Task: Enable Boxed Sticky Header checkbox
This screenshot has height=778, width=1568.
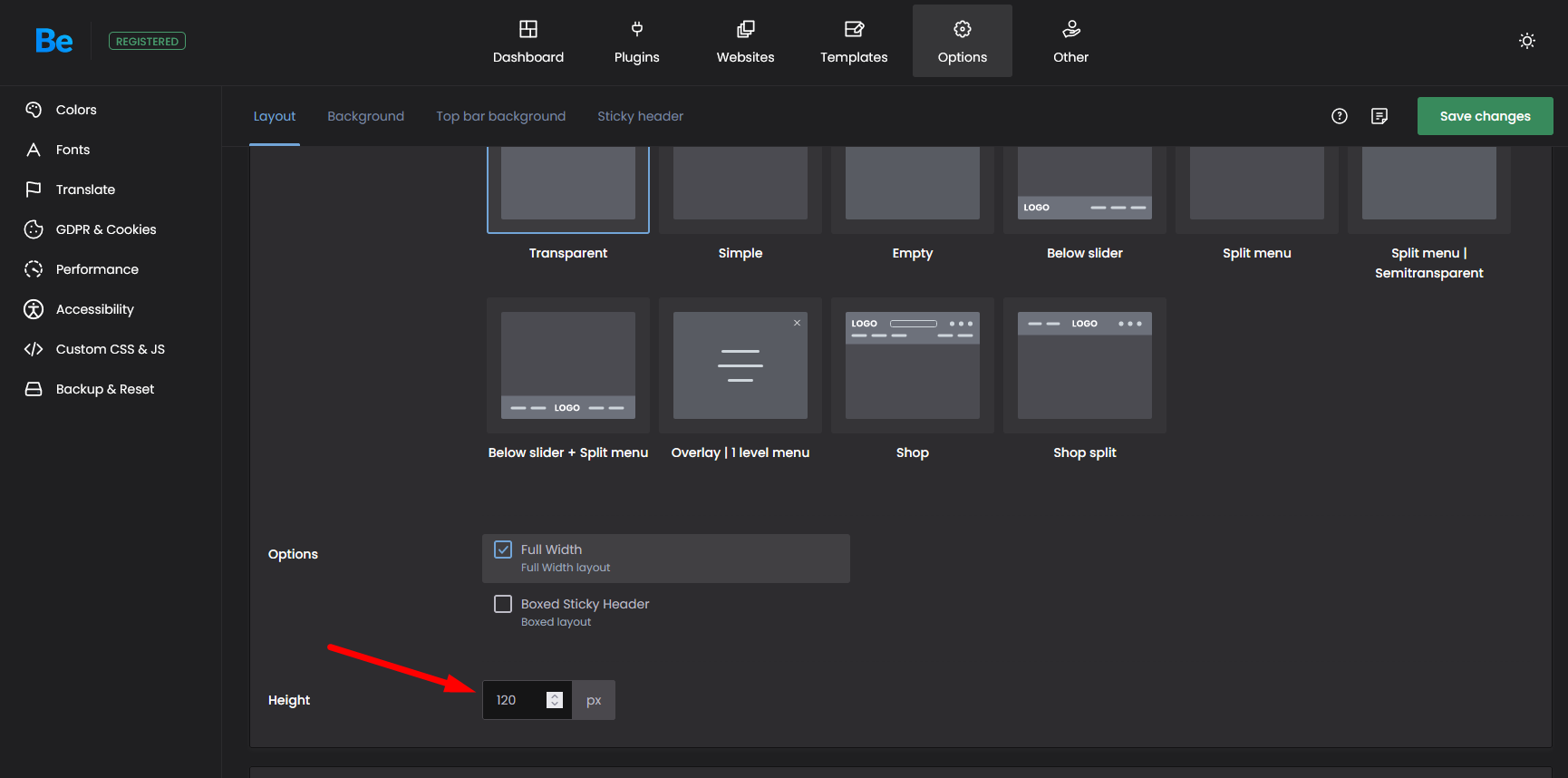Action: pos(503,604)
